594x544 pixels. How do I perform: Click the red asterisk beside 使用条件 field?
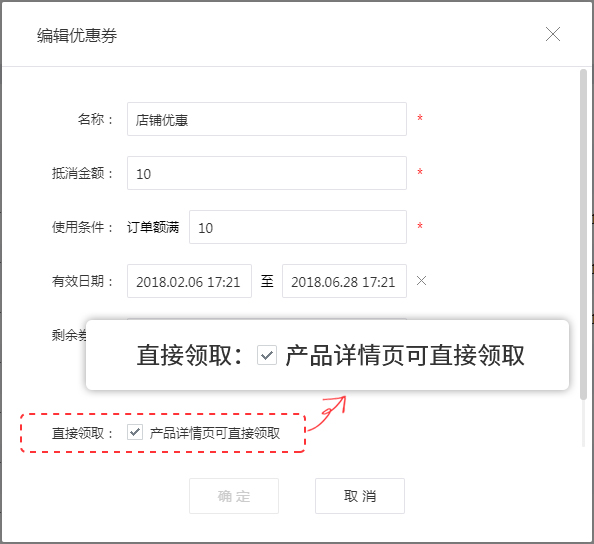click(x=420, y=226)
